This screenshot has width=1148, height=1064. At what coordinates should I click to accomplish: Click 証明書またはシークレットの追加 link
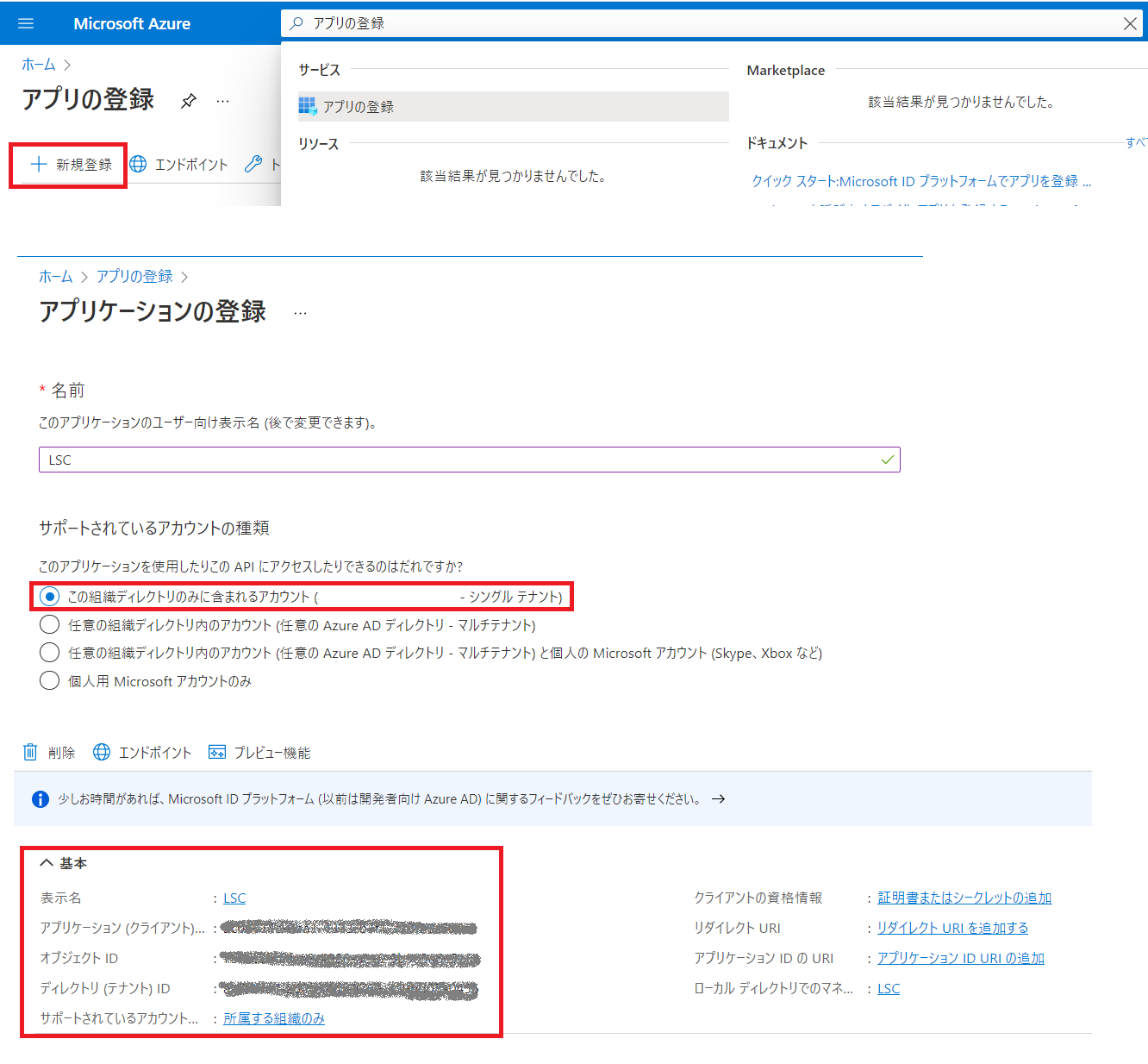coord(964,898)
